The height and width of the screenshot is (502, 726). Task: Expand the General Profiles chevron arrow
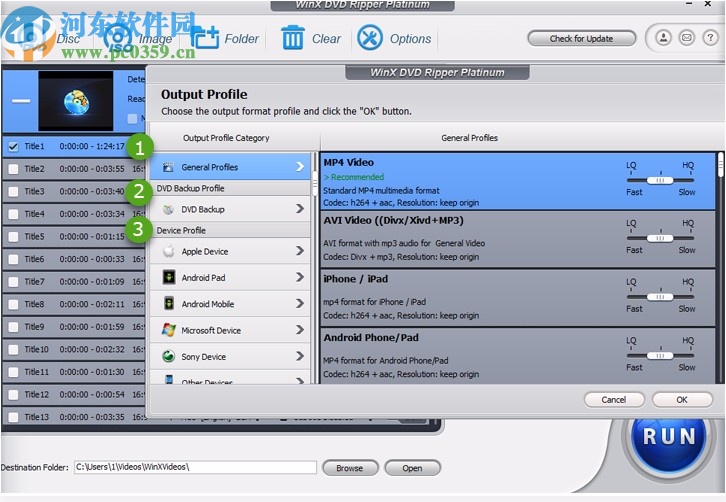click(300, 167)
